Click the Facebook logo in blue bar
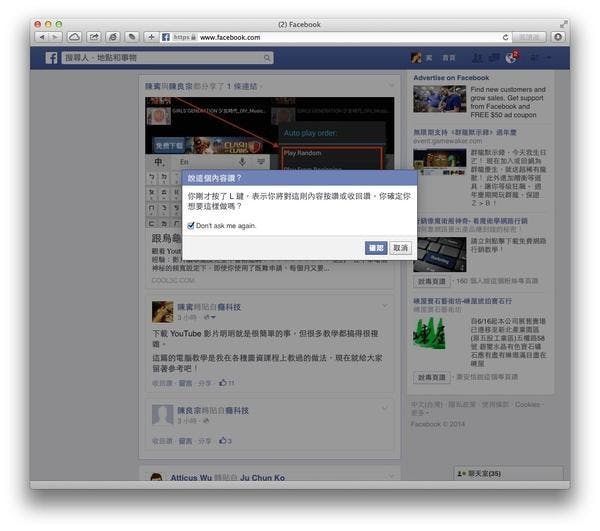Viewport: 600px width, 531px height. 51,58
